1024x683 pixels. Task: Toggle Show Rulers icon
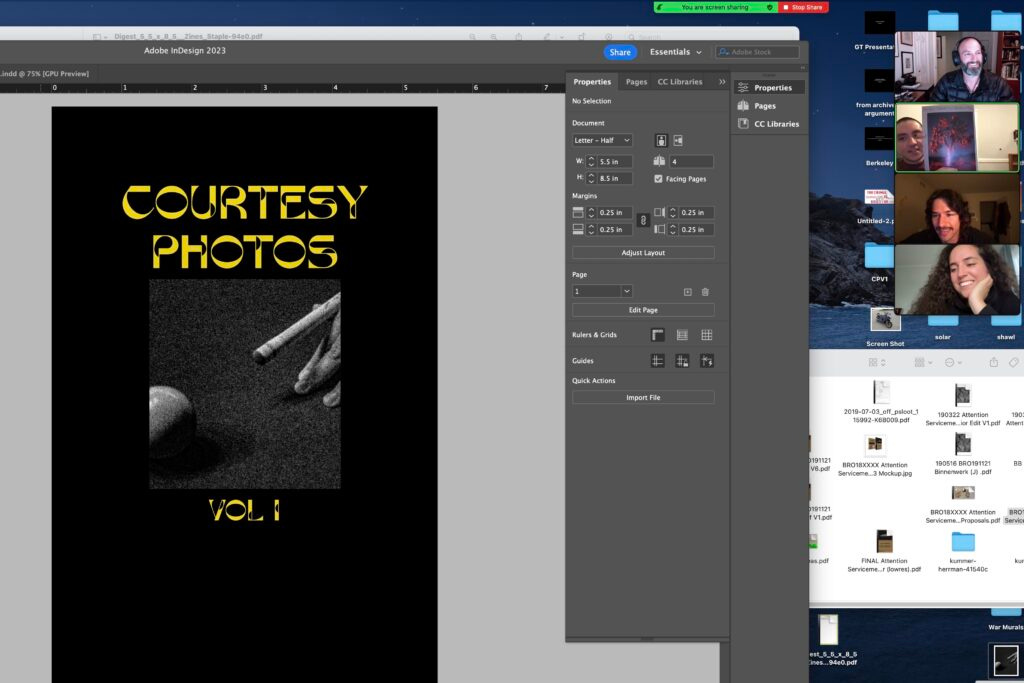tap(658, 335)
